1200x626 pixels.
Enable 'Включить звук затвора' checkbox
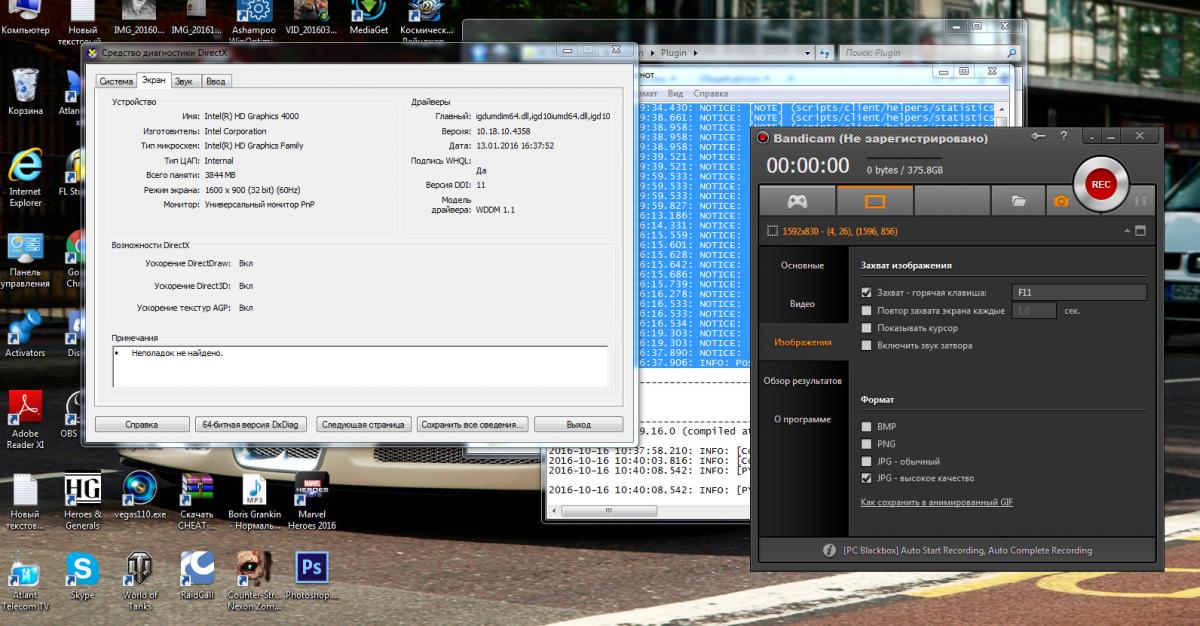click(x=867, y=345)
